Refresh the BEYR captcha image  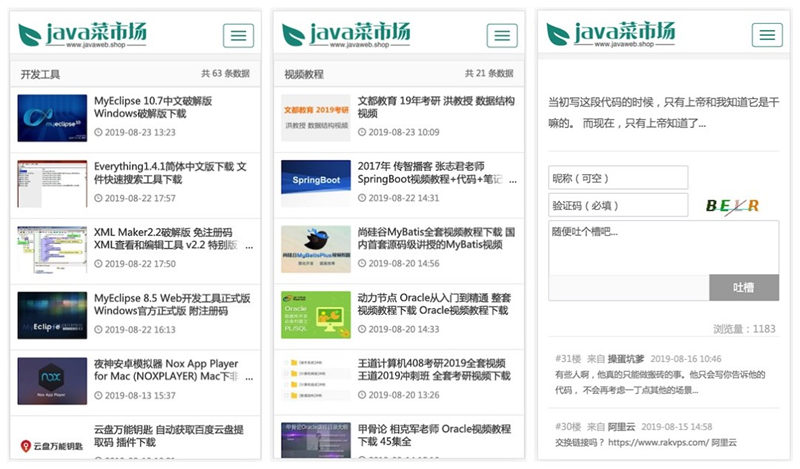pos(733,205)
